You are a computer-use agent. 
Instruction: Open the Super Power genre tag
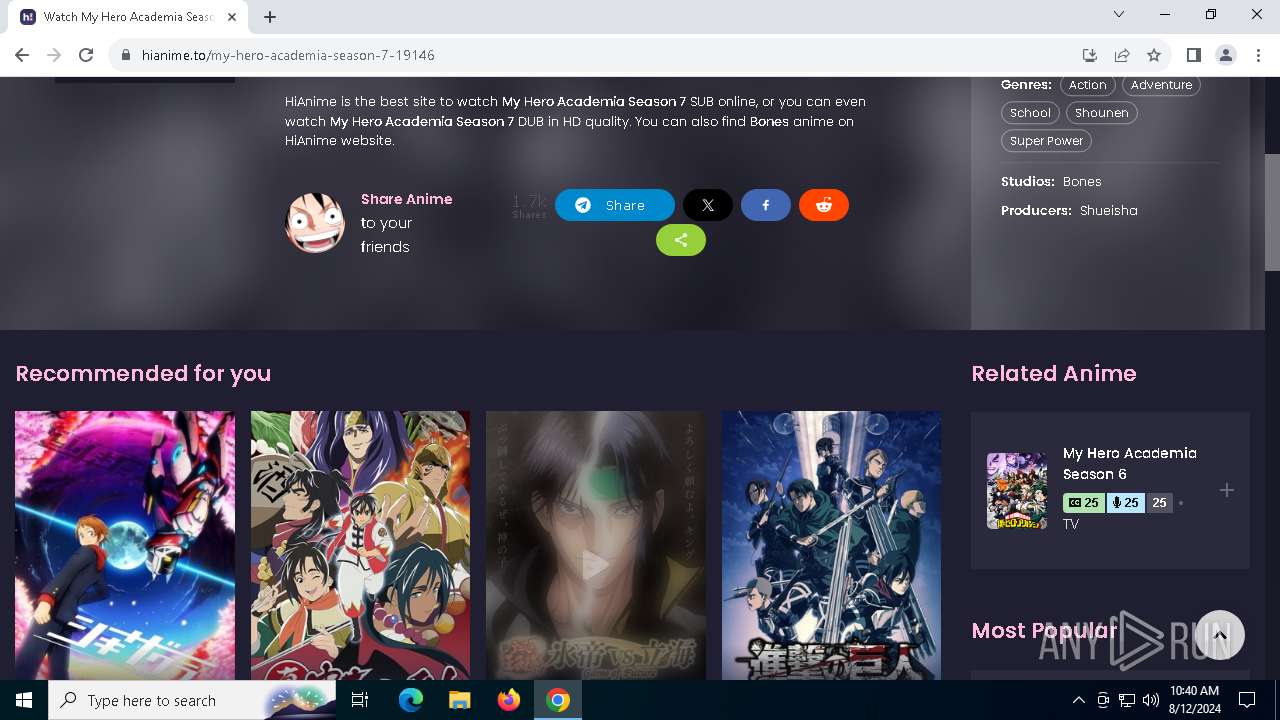click(1046, 141)
